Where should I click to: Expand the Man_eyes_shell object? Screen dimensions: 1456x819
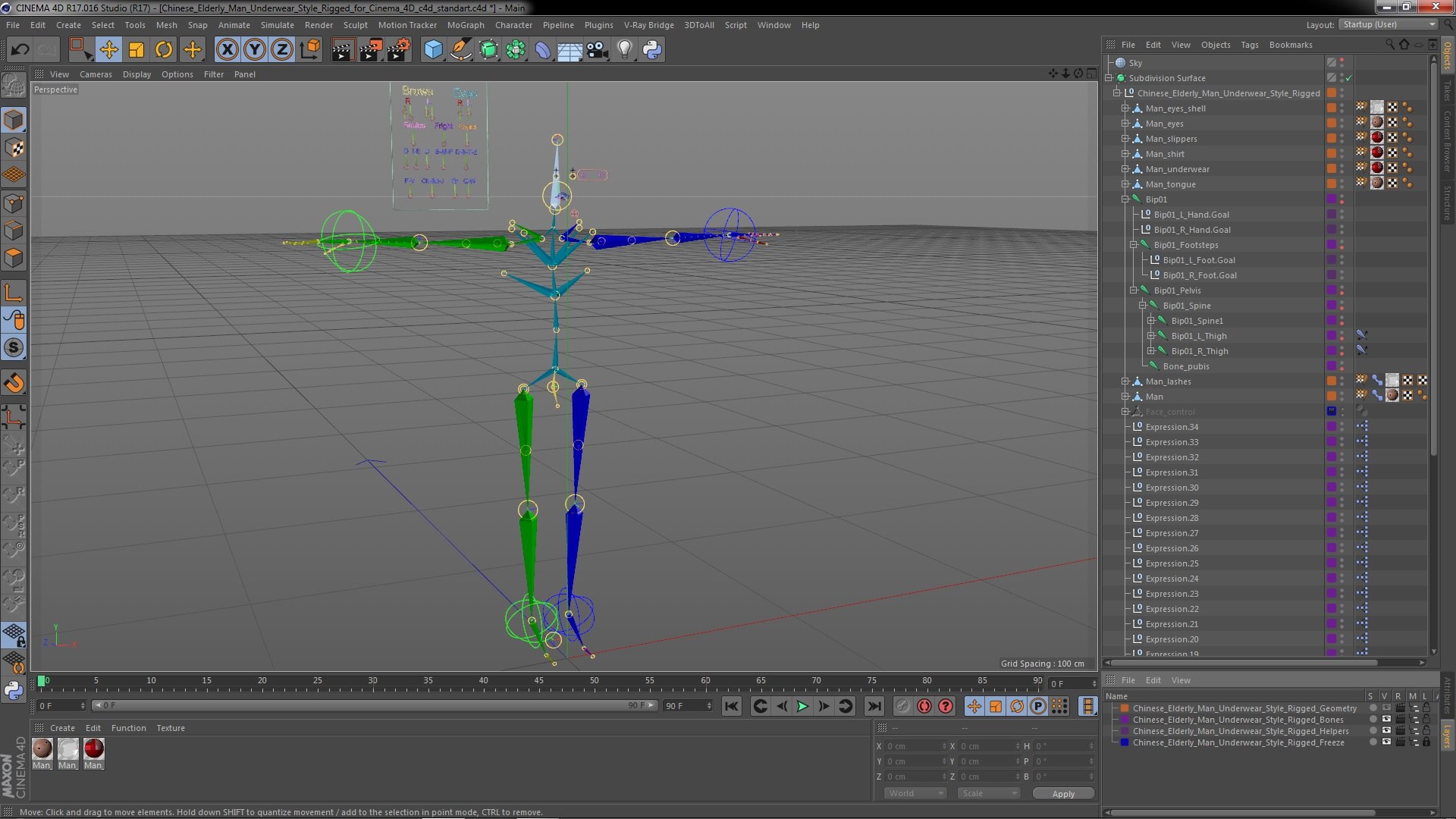click(1125, 108)
